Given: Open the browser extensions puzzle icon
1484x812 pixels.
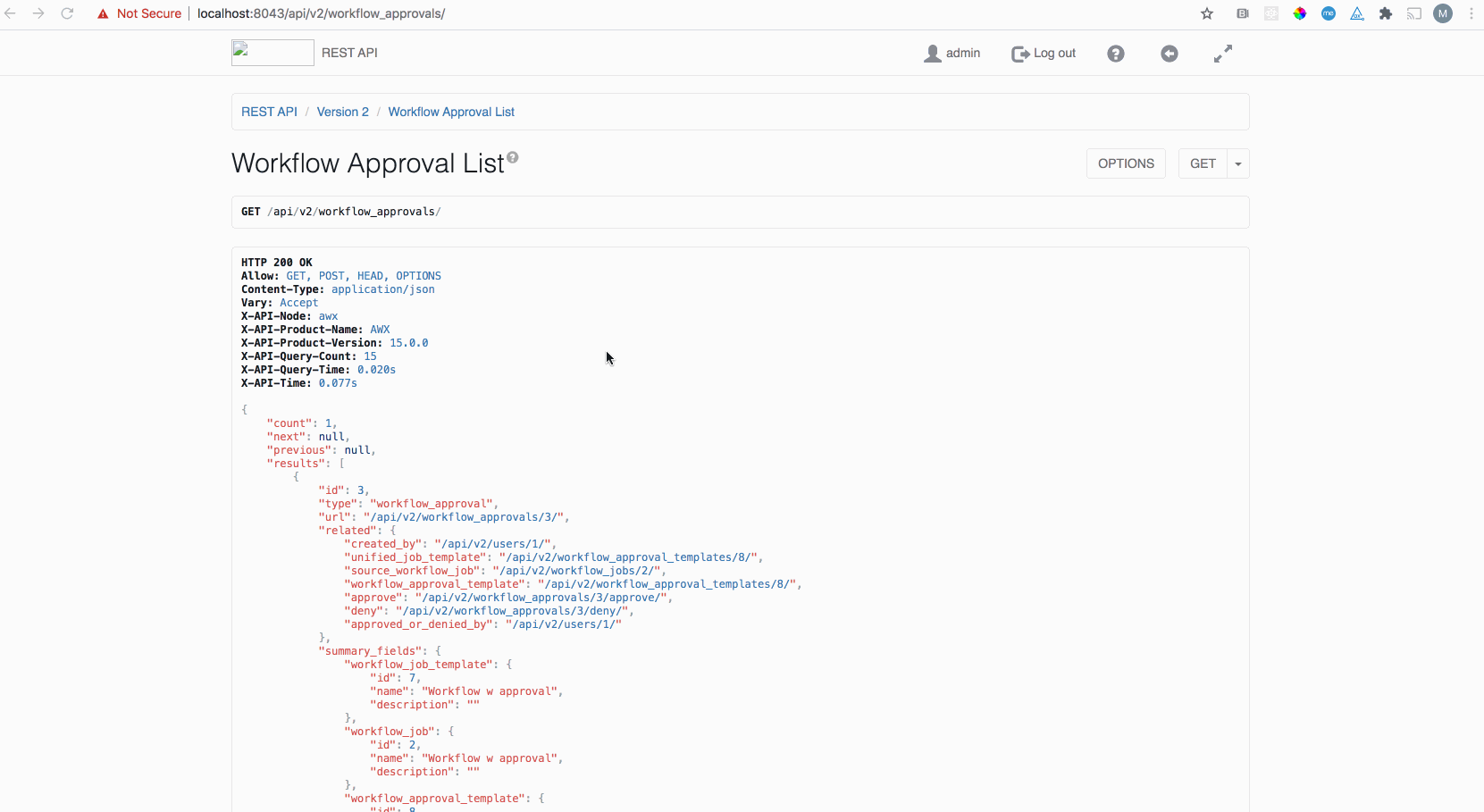Looking at the screenshot, I should (x=1386, y=13).
